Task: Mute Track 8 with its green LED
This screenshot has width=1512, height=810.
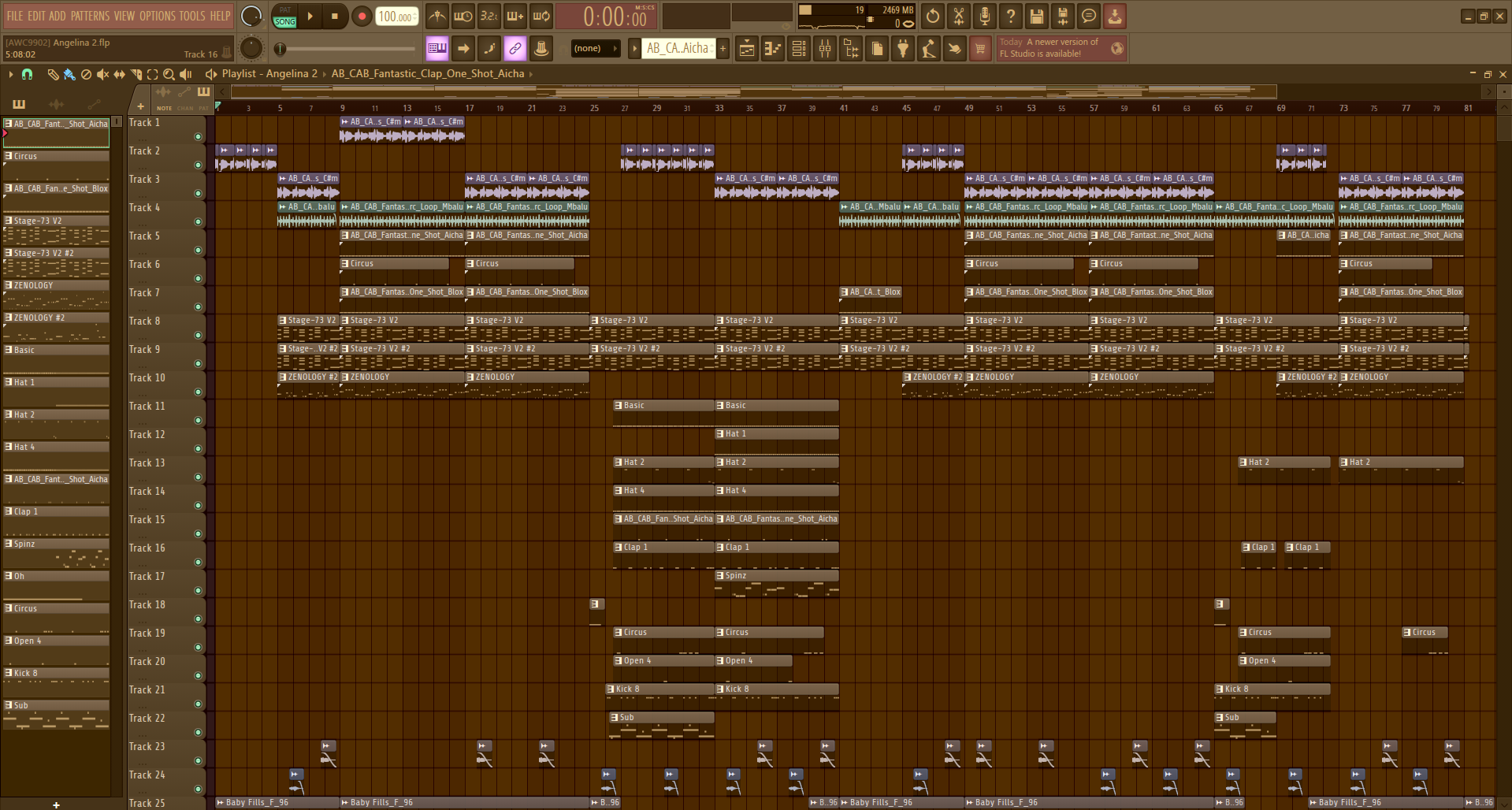Action: pyautogui.click(x=198, y=336)
